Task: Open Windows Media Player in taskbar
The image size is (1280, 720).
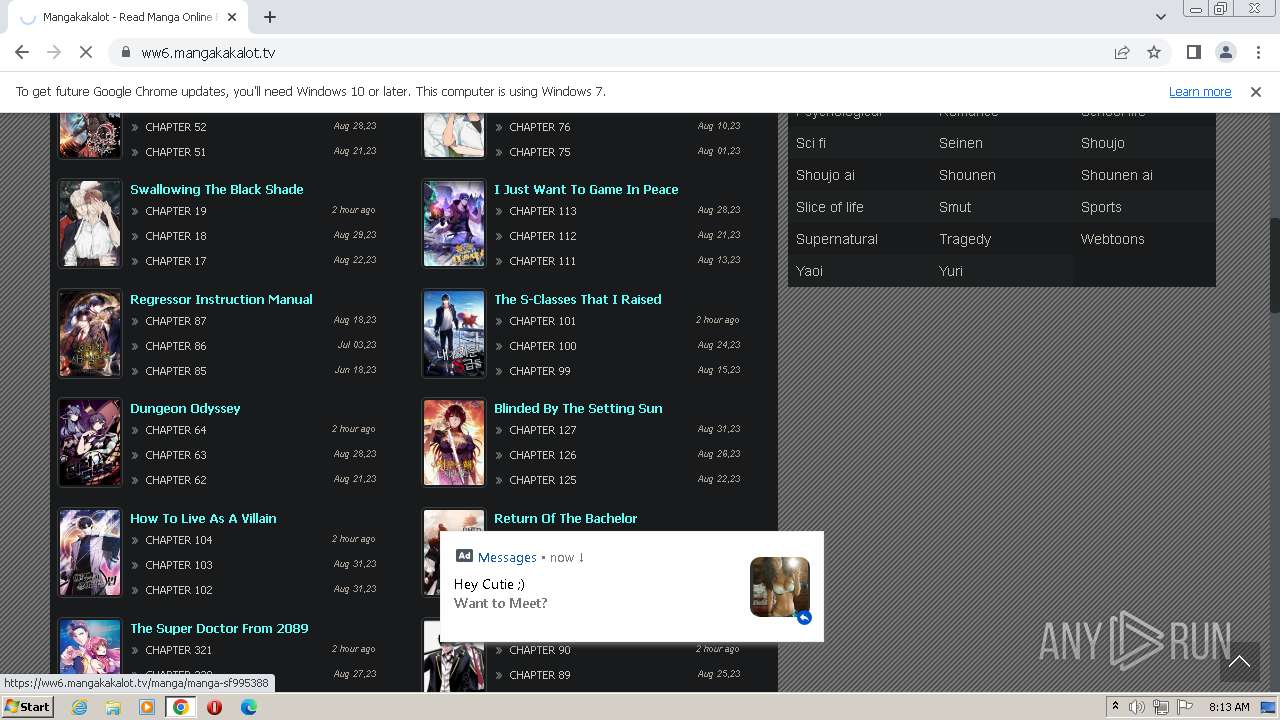Action: tap(147, 707)
